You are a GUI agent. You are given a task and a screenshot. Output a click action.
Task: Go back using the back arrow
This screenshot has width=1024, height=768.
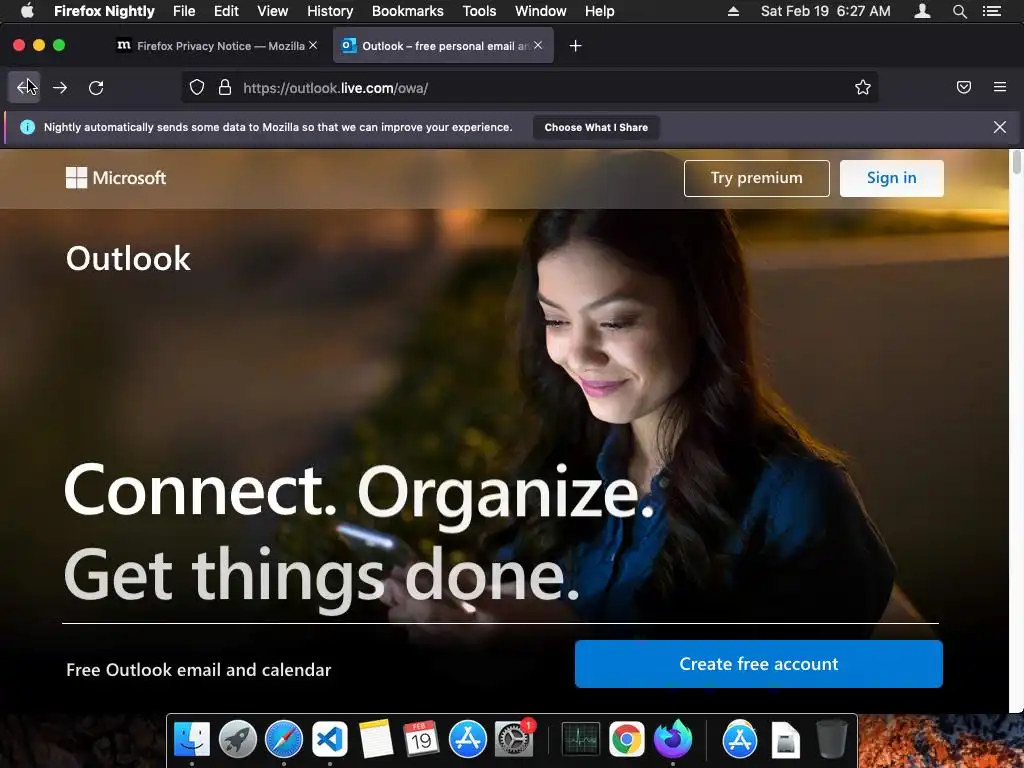tap(24, 88)
